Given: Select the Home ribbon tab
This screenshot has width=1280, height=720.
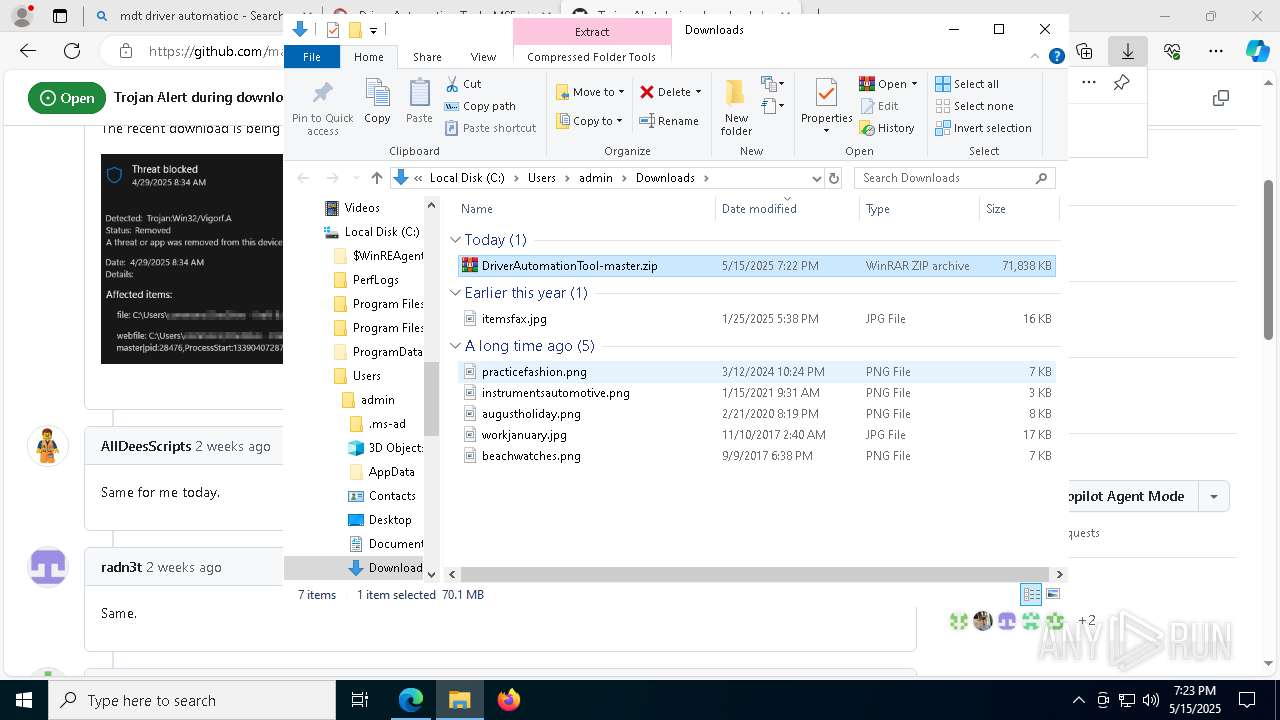Looking at the screenshot, I should [x=368, y=57].
